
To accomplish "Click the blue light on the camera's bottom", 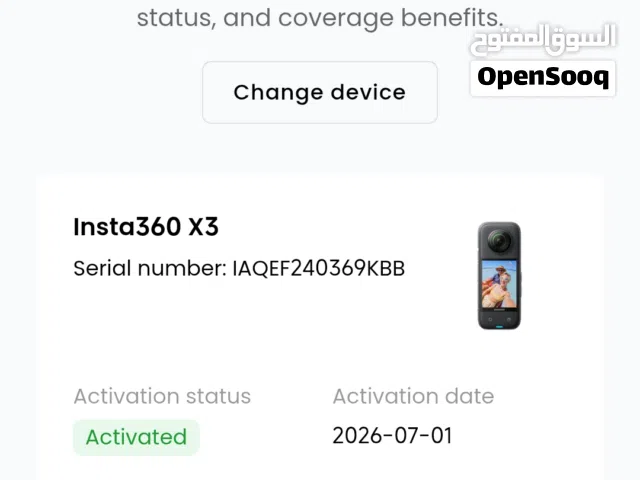I will 499,327.
